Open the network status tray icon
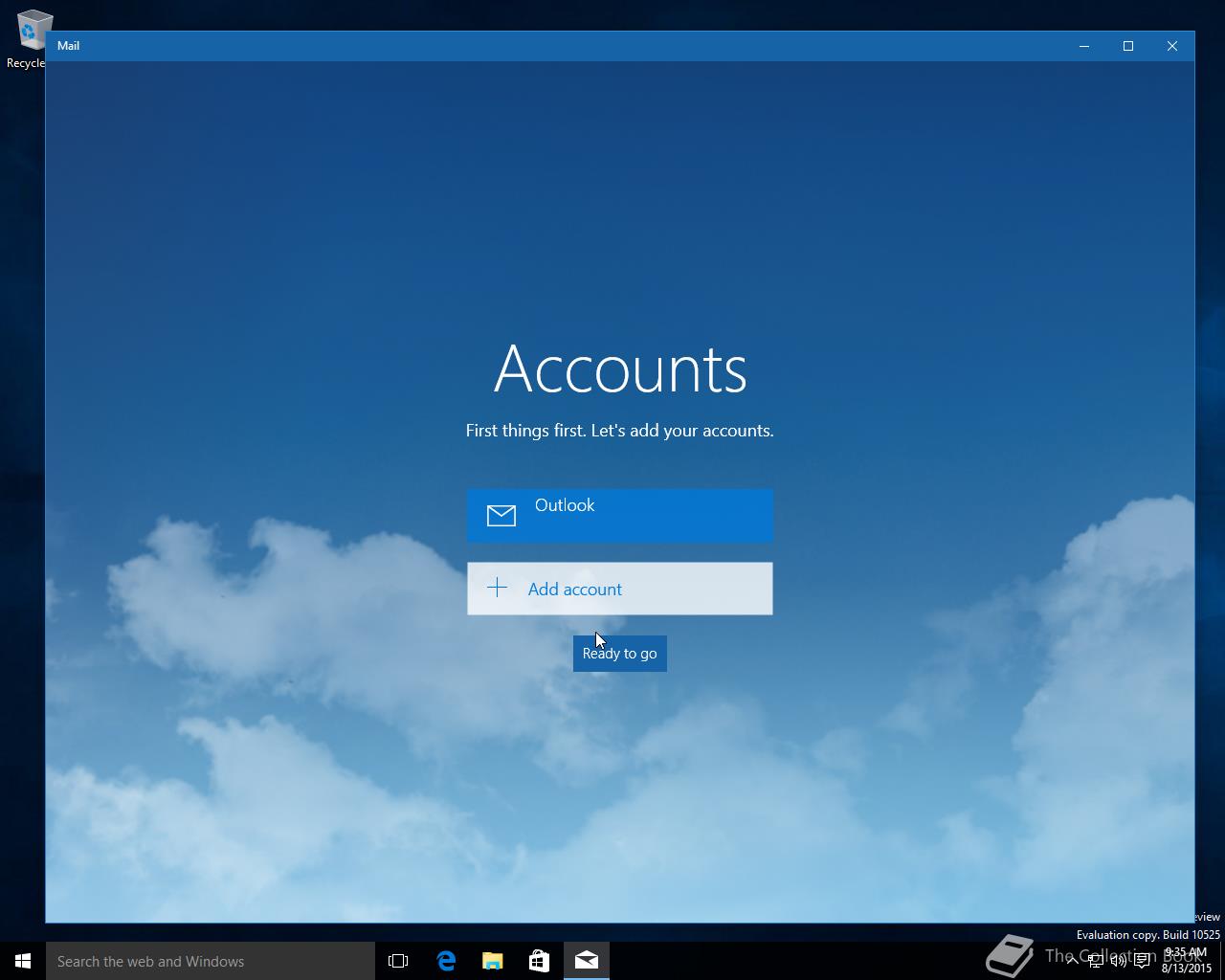This screenshot has width=1225, height=980. pyautogui.click(x=1096, y=961)
